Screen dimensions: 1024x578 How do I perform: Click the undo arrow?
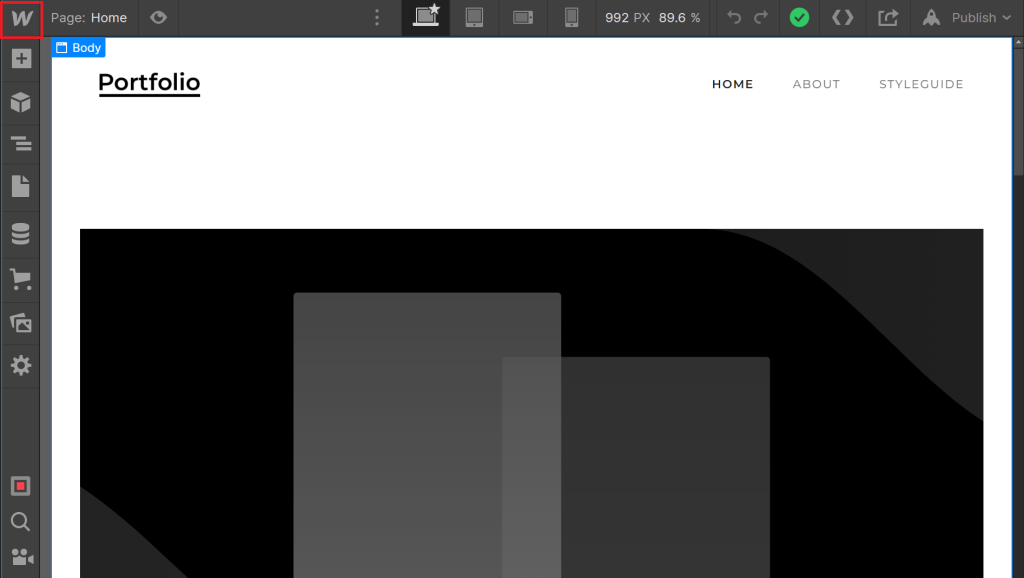click(734, 18)
